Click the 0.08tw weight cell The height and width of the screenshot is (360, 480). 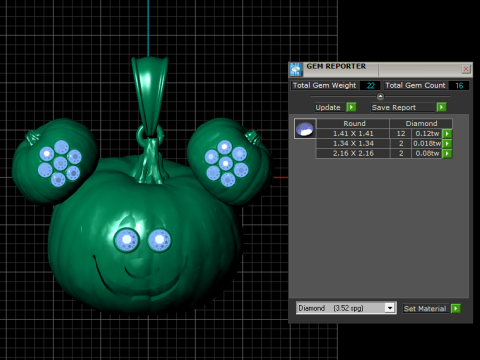click(x=427, y=154)
